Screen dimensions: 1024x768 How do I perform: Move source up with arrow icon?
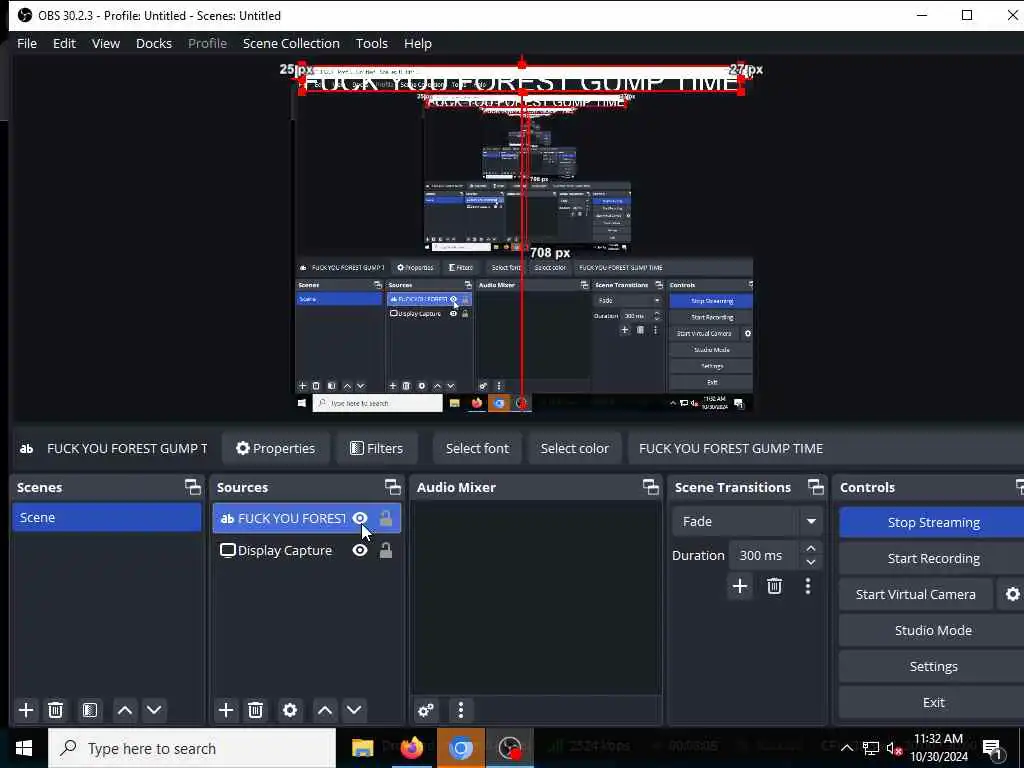(325, 710)
